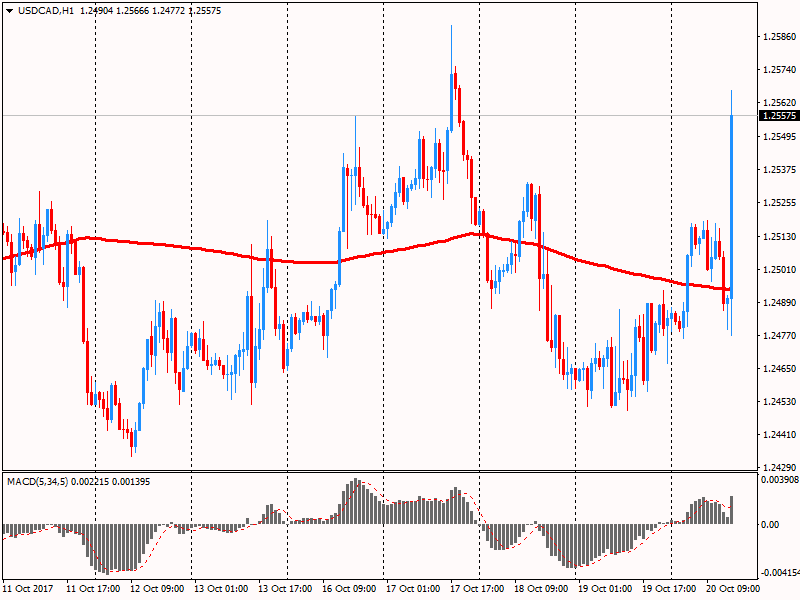Image resolution: width=800 pixels, height=600 pixels.
Task: Click MACD scale zero level 0.00
Action: click(x=770, y=524)
